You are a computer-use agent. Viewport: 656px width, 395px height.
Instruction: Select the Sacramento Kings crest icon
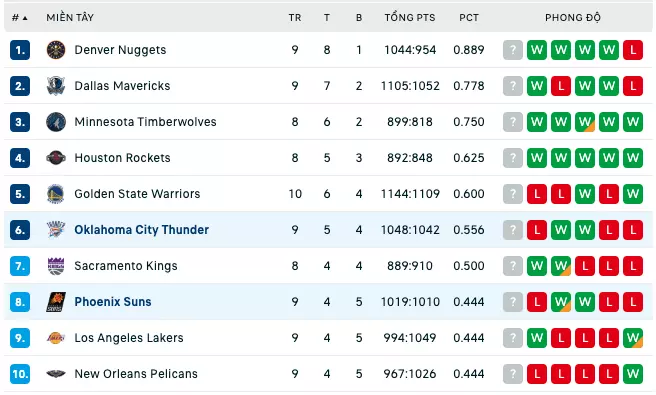(56, 266)
